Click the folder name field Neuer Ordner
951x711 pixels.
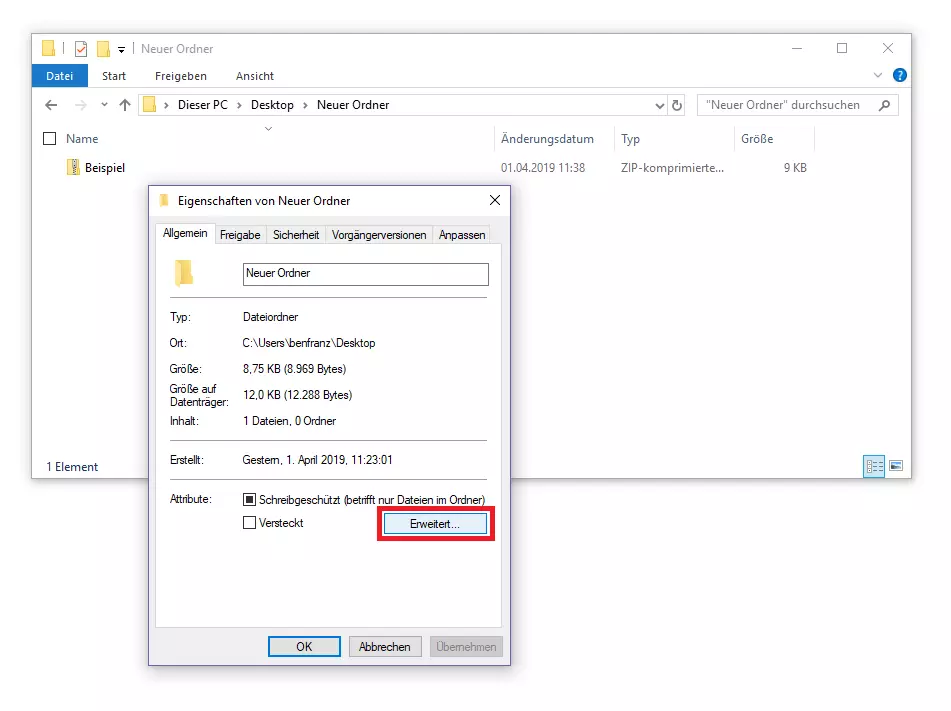point(366,274)
